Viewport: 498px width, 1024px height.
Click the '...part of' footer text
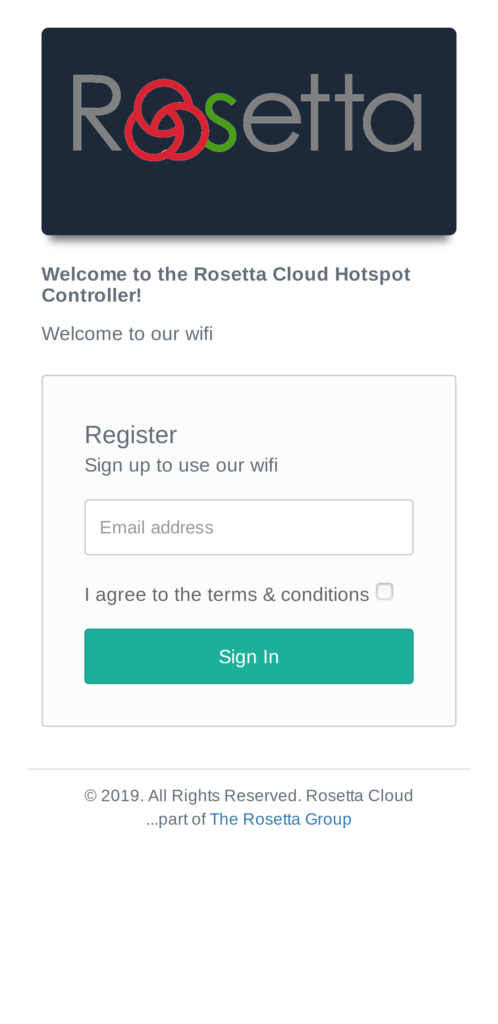pos(176,819)
